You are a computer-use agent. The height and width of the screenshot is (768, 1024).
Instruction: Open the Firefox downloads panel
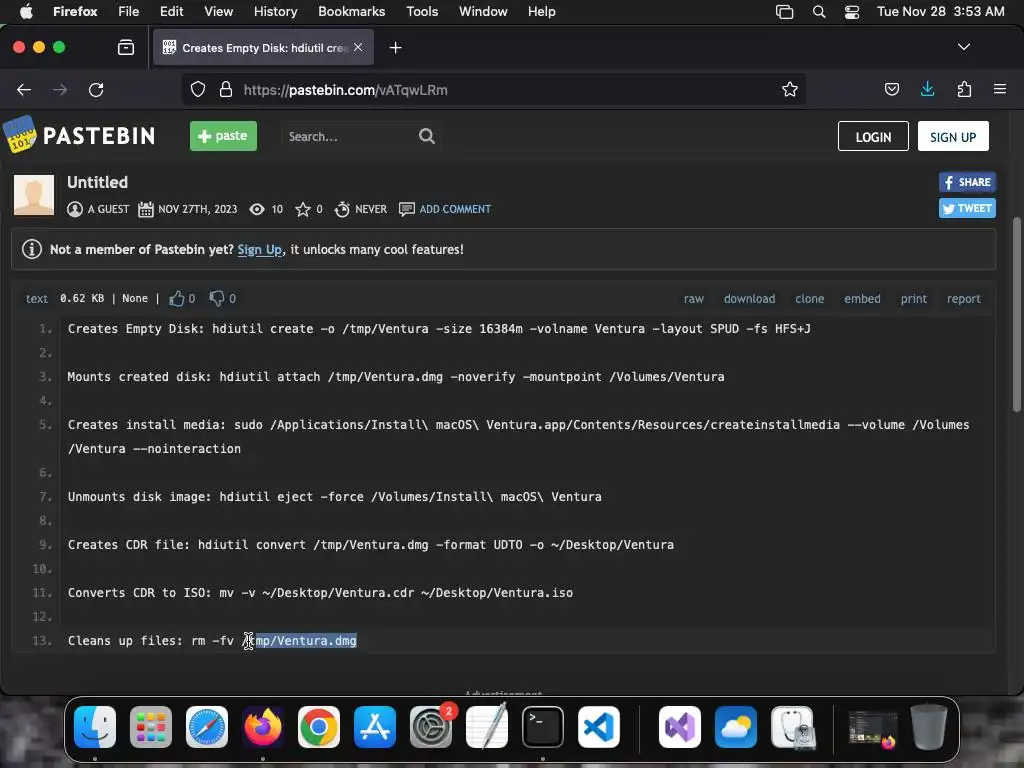(927, 89)
